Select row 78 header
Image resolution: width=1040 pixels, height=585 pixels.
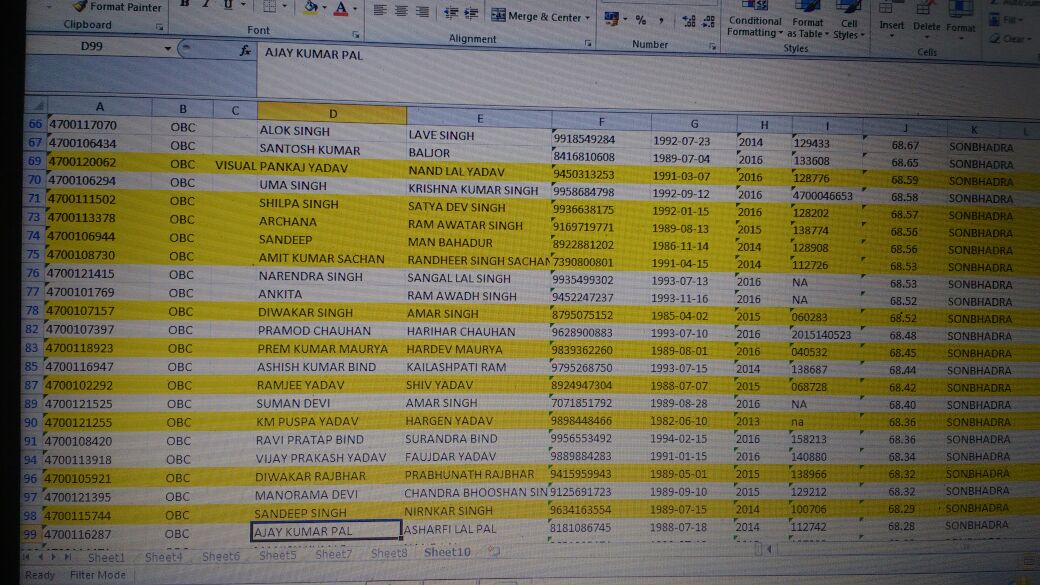(32, 310)
